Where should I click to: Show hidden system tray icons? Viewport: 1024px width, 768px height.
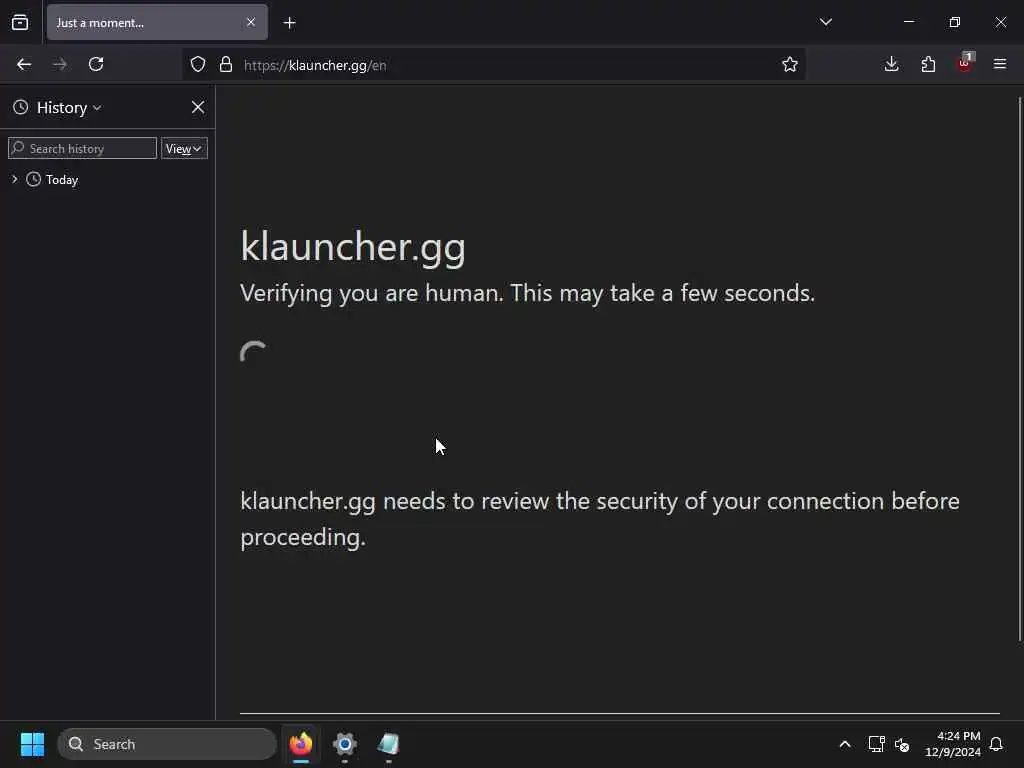click(844, 744)
